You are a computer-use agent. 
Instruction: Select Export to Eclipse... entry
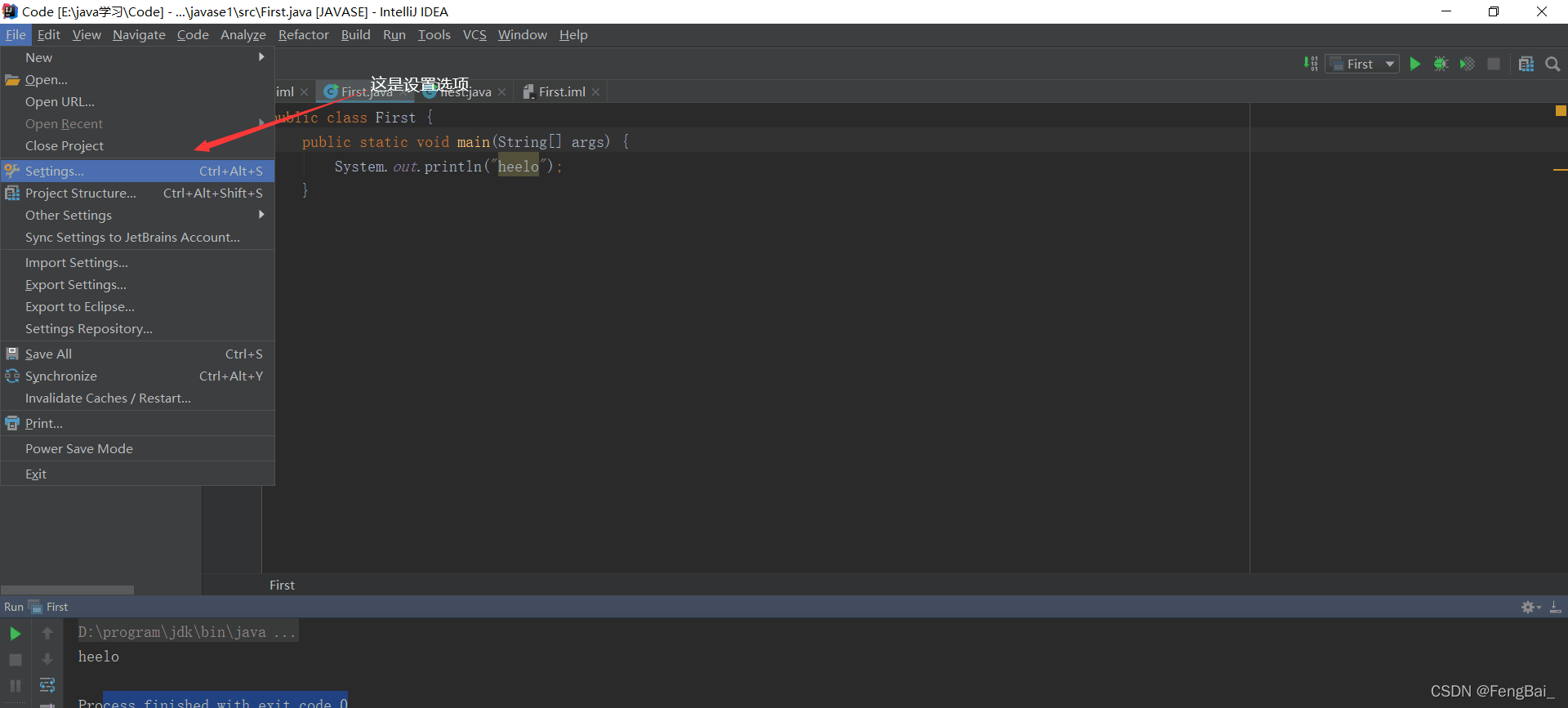point(137,306)
